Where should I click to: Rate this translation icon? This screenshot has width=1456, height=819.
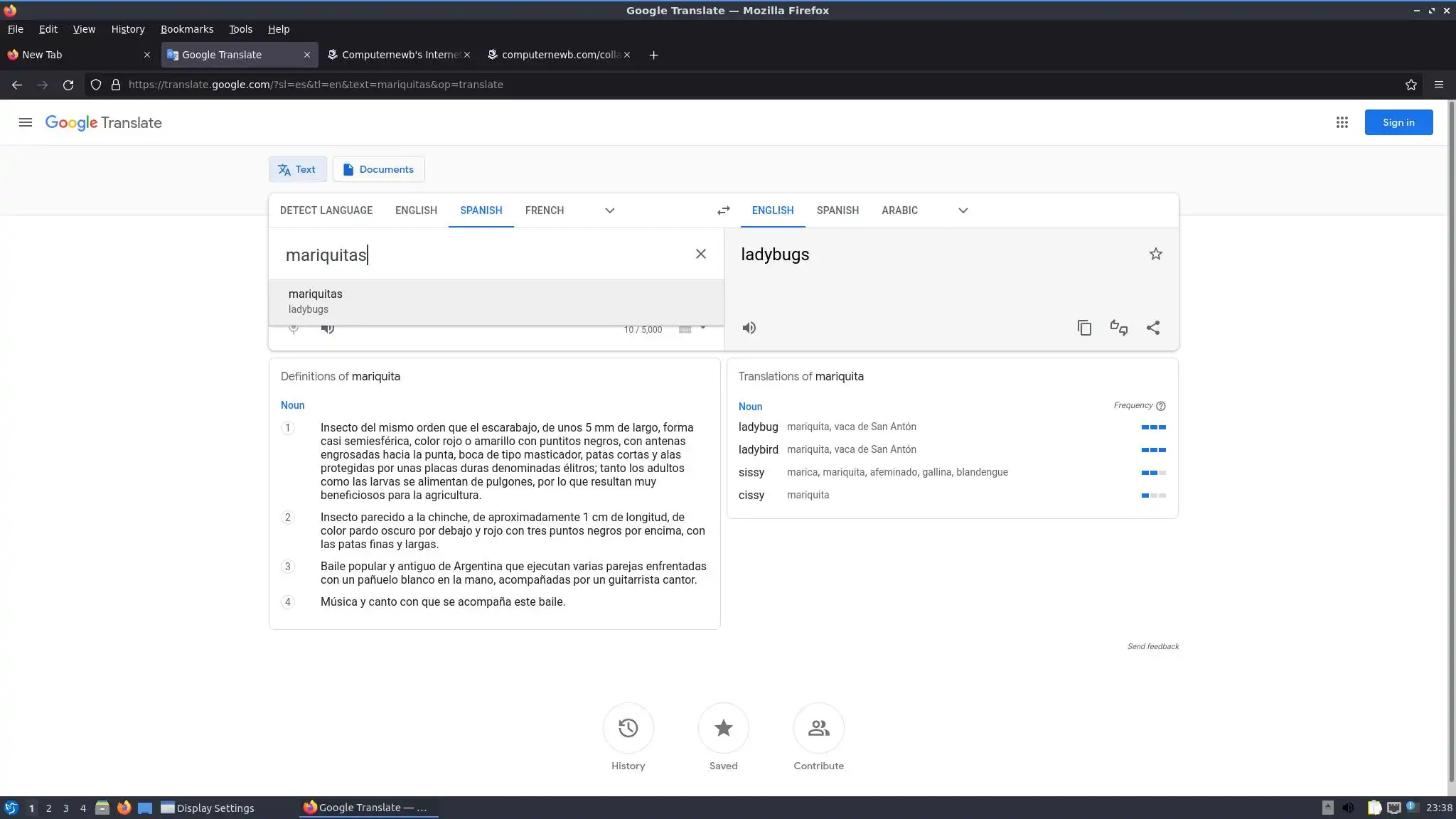(x=1118, y=328)
